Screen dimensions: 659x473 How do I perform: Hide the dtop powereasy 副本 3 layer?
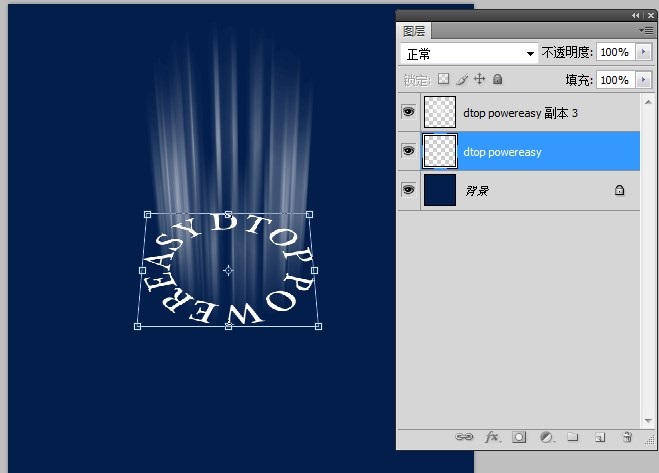(x=408, y=113)
